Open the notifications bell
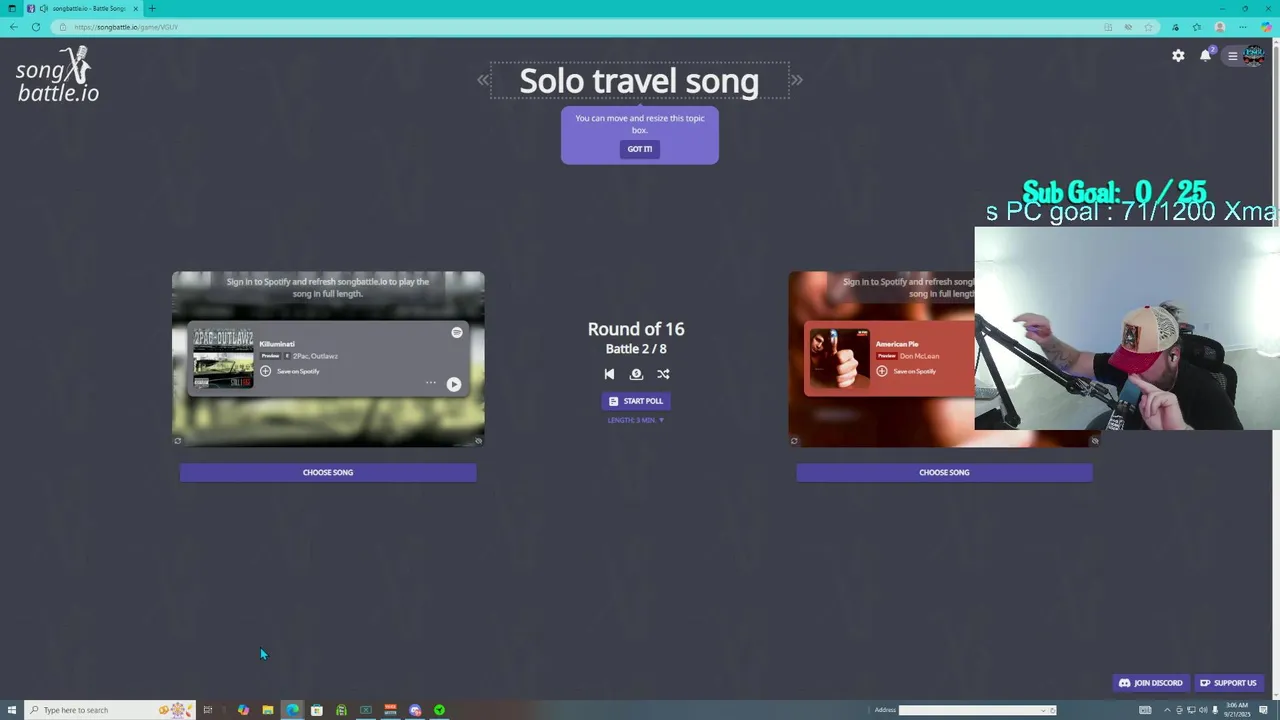This screenshot has width=1280, height=720. (1205, 56)
